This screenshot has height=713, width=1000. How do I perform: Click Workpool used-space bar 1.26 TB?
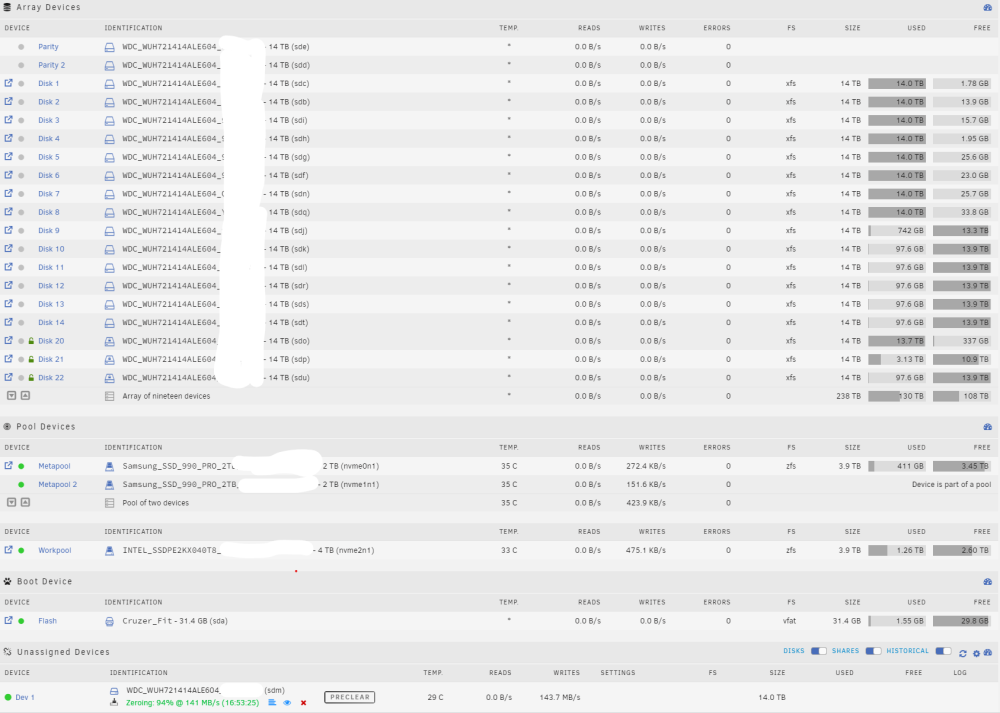897,550
